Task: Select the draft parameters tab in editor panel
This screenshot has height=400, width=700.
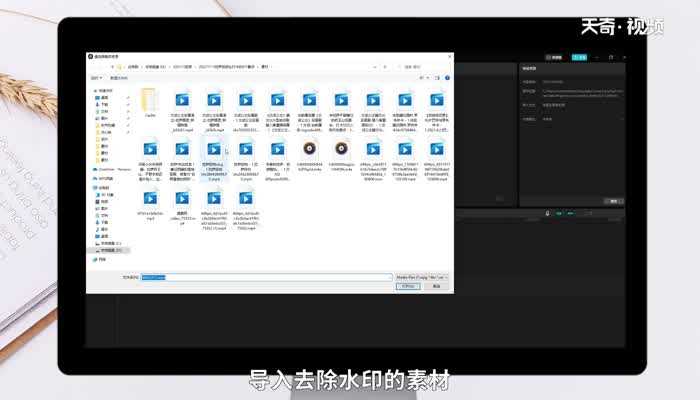Action: pyautogui.click(x=529, y=69)
